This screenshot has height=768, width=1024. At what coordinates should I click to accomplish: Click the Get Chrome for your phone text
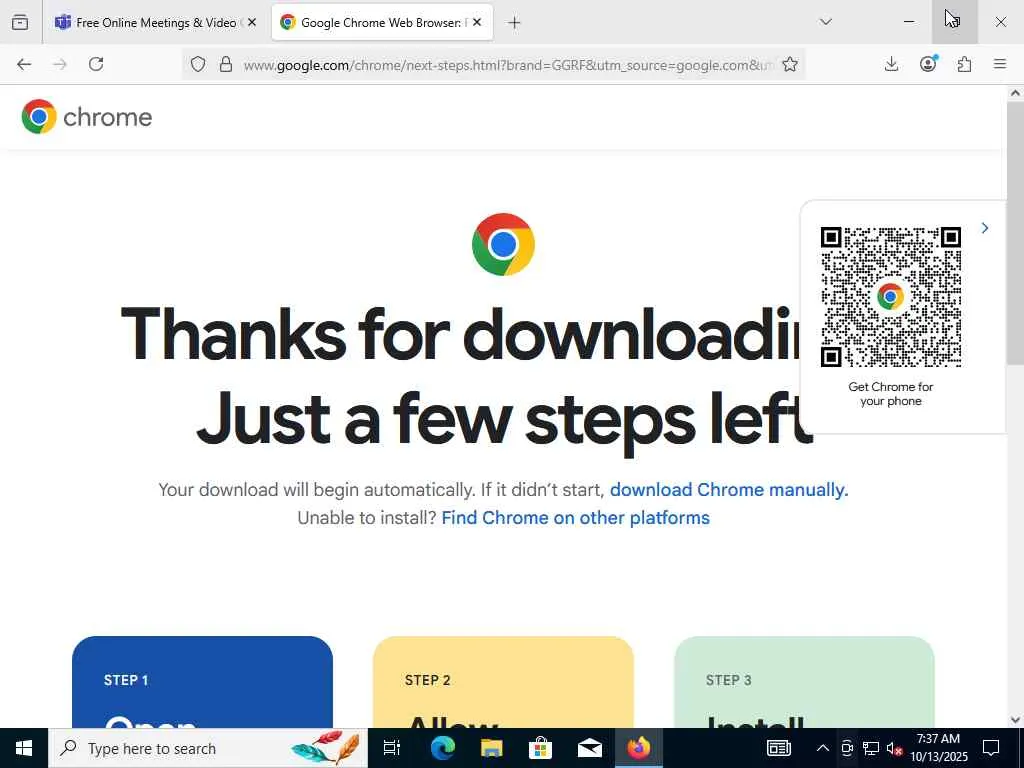[x=891, y=394]
